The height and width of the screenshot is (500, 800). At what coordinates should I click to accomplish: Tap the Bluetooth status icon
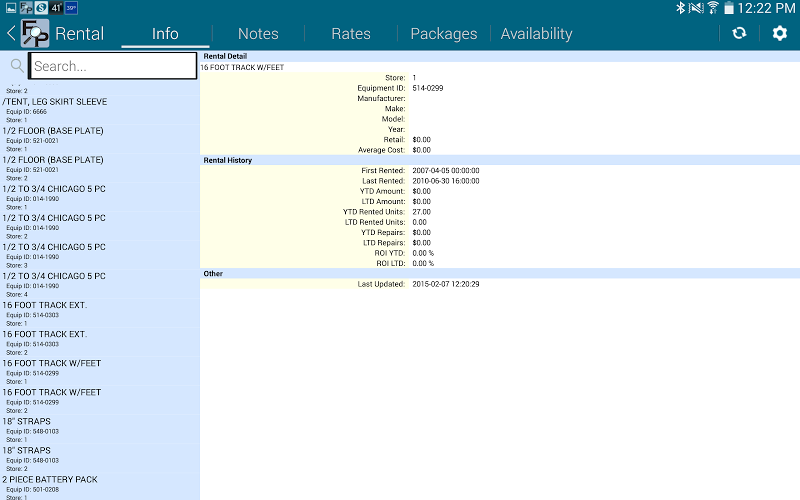pyautogui.click(x=680, y=8)
